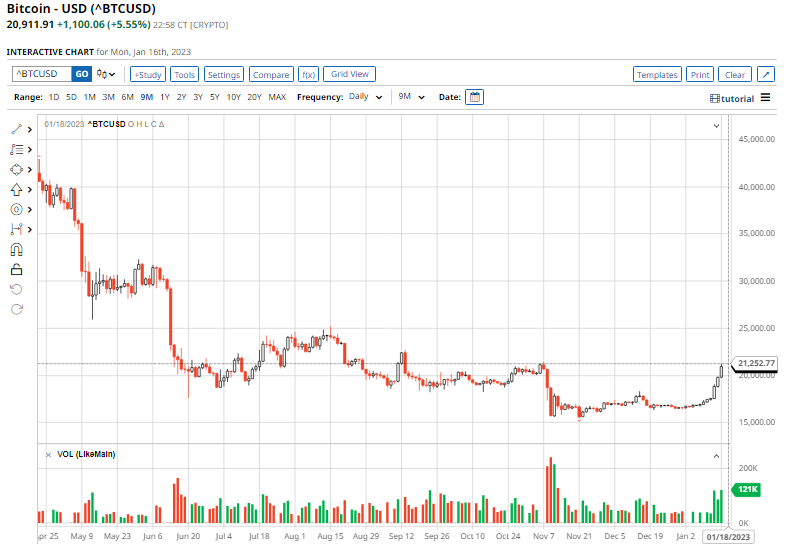The width and height of the screenshot is (789, 549).
Task: Select the 3Y range
Action: pyautogui.click(x=198, y=97)
